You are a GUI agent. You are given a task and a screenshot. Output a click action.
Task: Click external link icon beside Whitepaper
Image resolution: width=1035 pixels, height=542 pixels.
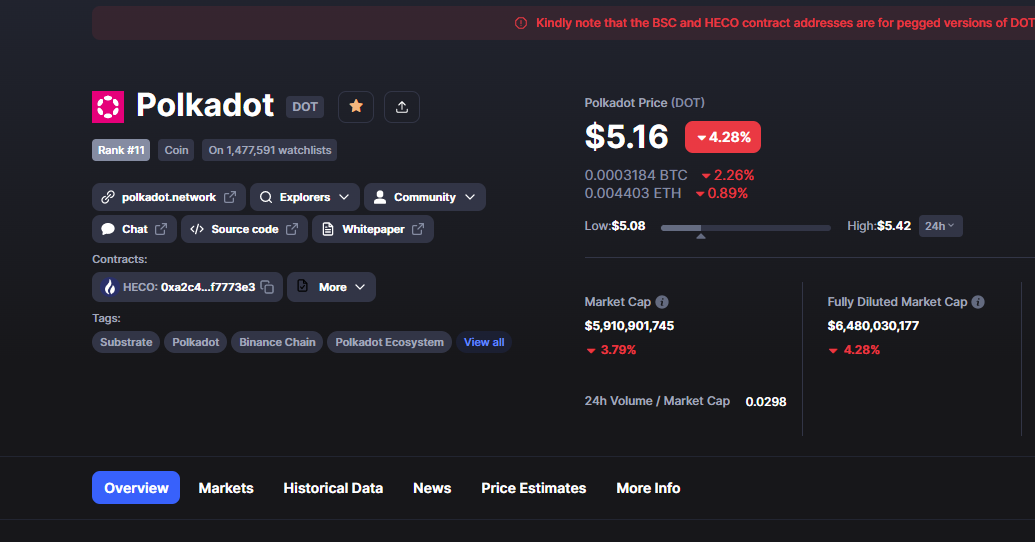click(x=418, y=229)
